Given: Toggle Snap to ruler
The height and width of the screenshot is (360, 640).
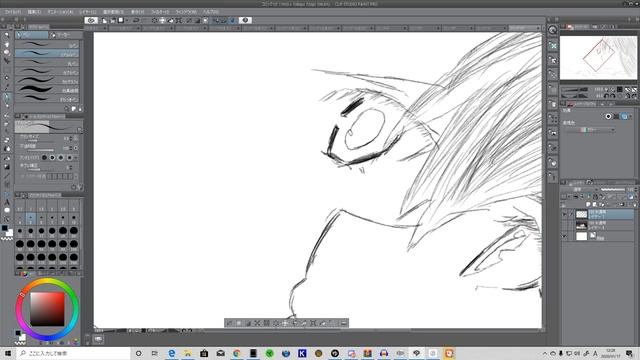Looking at the screenshot, I should click(217, 20).
